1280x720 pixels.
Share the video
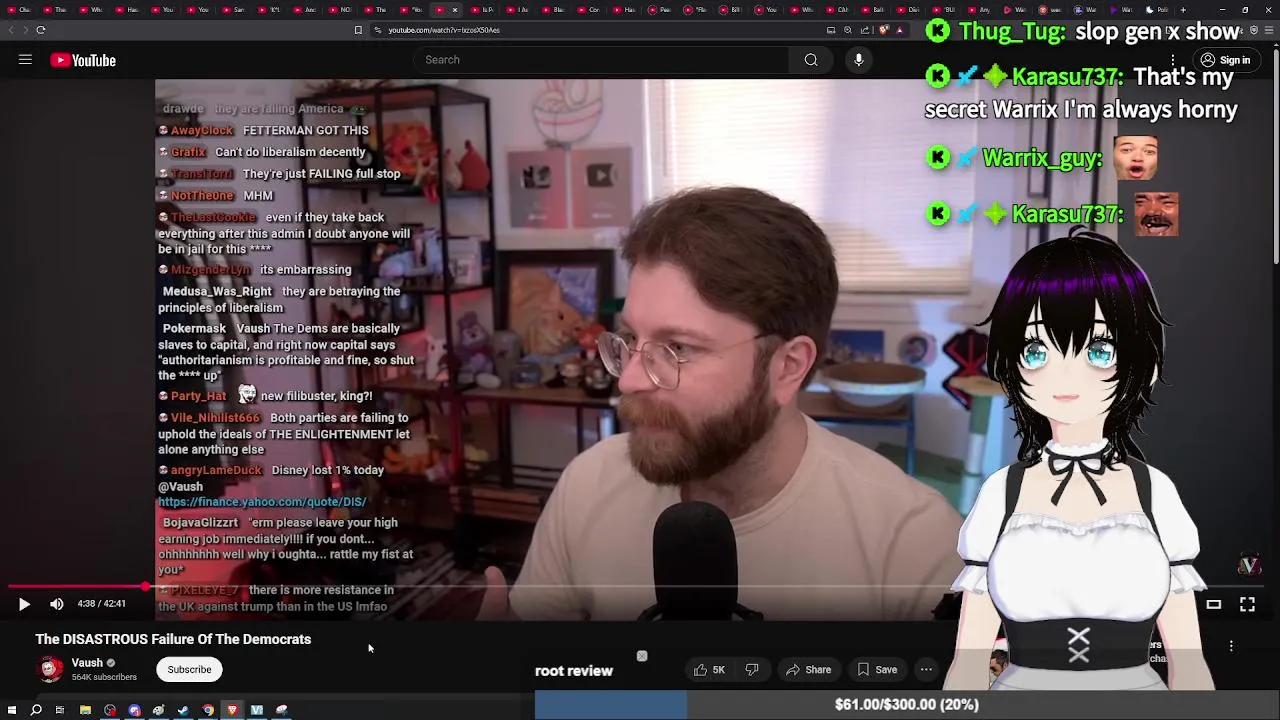click(808, 670)
